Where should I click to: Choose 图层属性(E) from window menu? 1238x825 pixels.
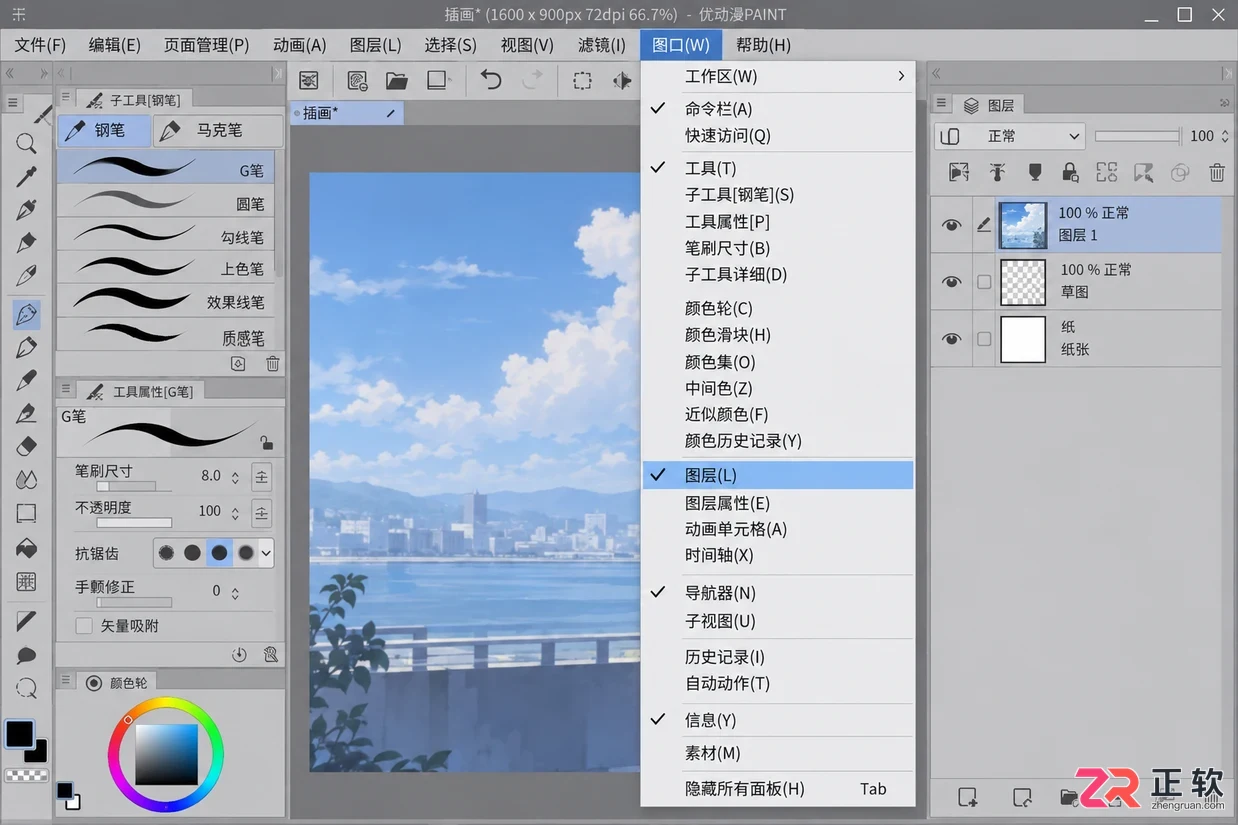coord(778,503)
